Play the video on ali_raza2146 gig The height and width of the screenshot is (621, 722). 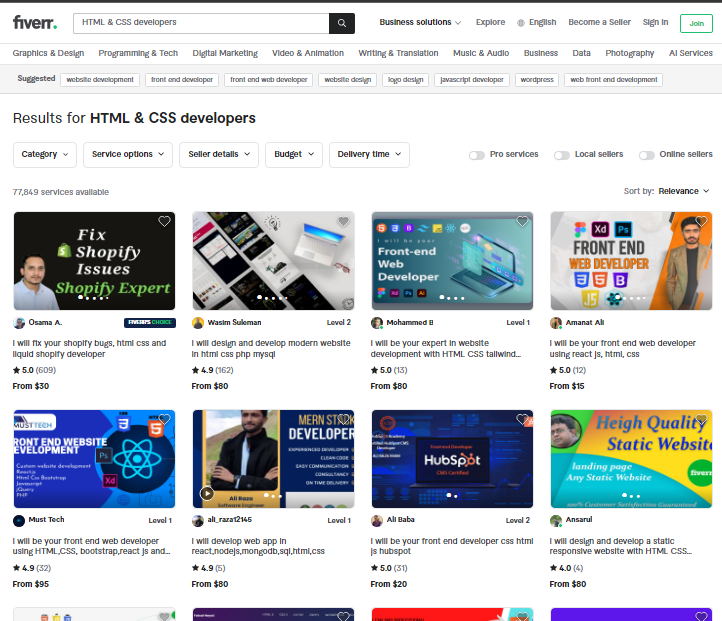pyautogui.click(x=207, y=493)
